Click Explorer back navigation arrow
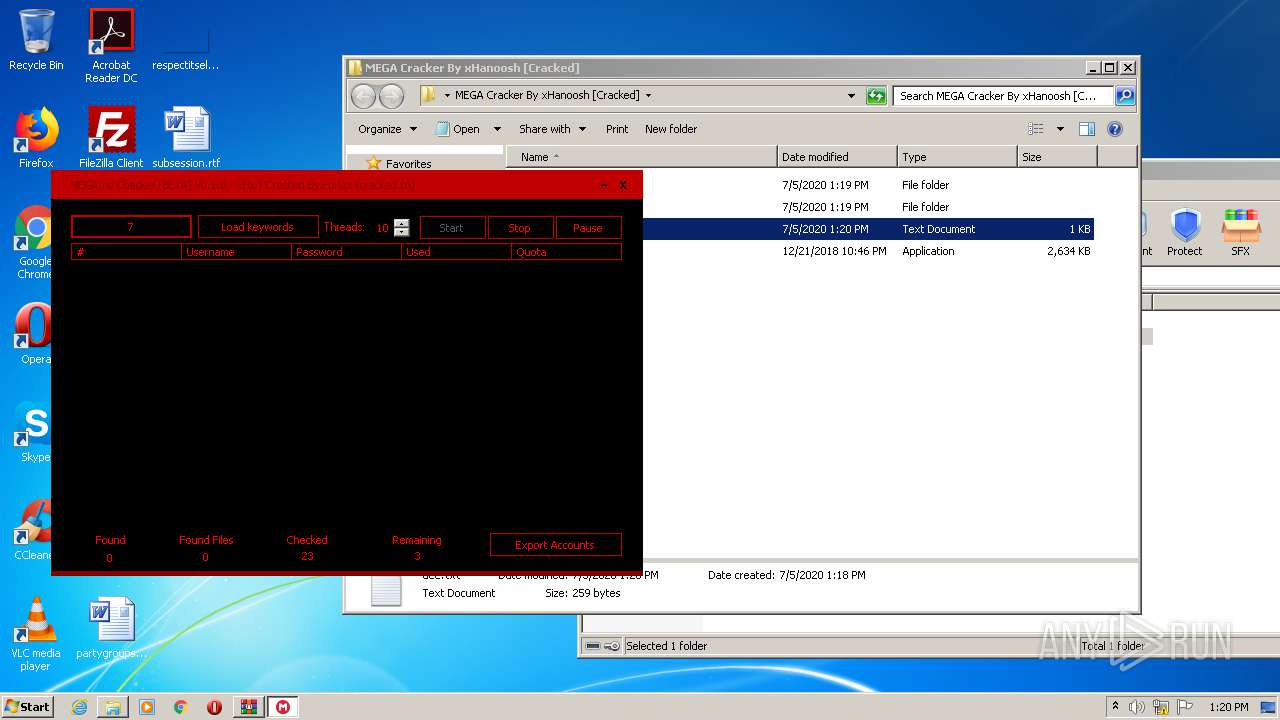The width and height of the screenshot is (1280, 720). (x=363, y=96)
